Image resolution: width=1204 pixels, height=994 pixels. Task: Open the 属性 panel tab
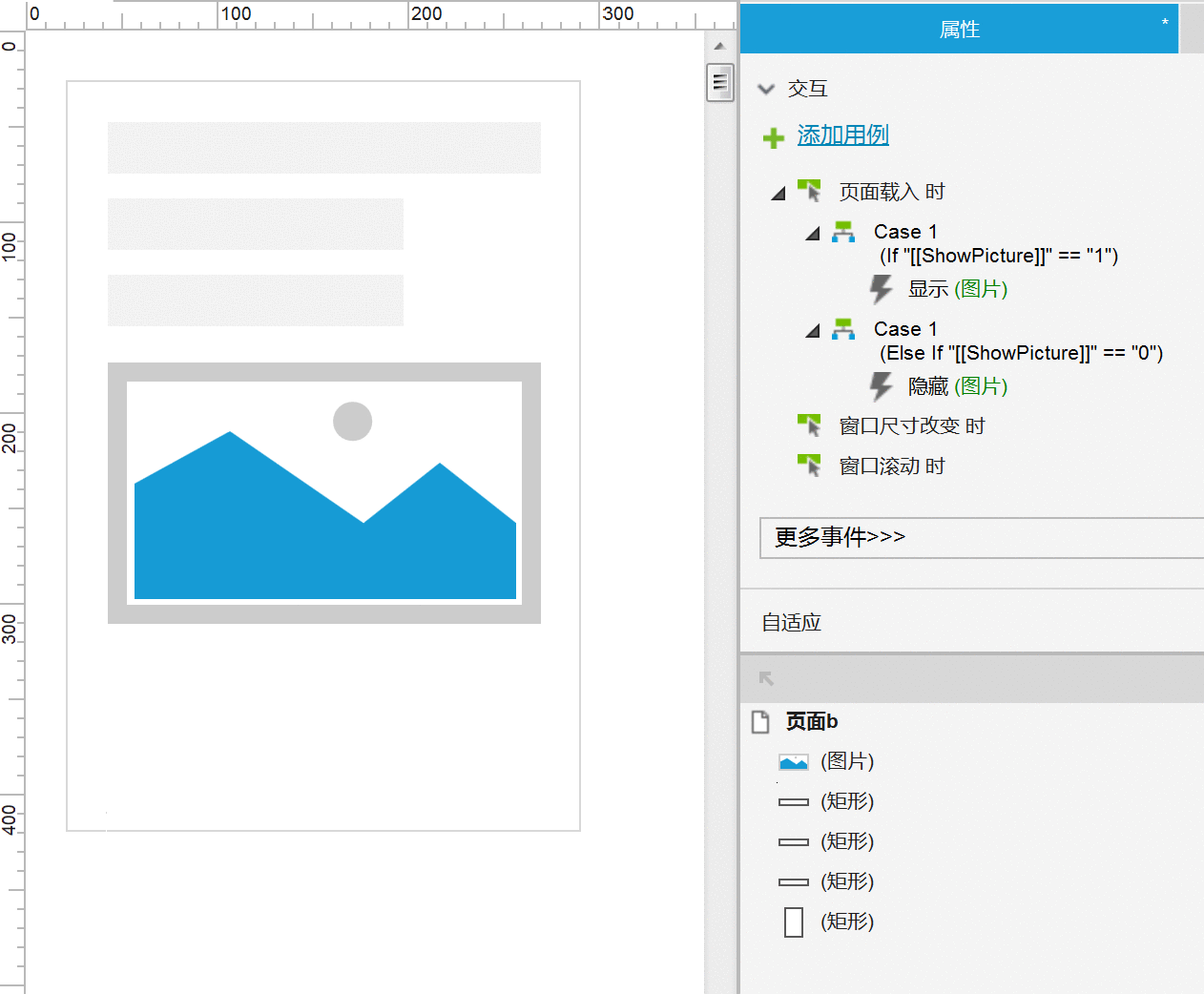pos(960,29)
